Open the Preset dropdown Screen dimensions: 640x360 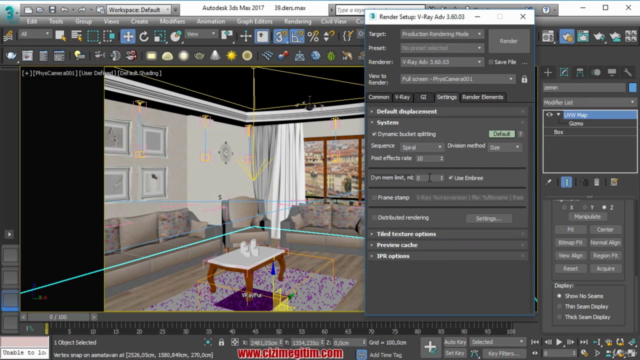442,48
